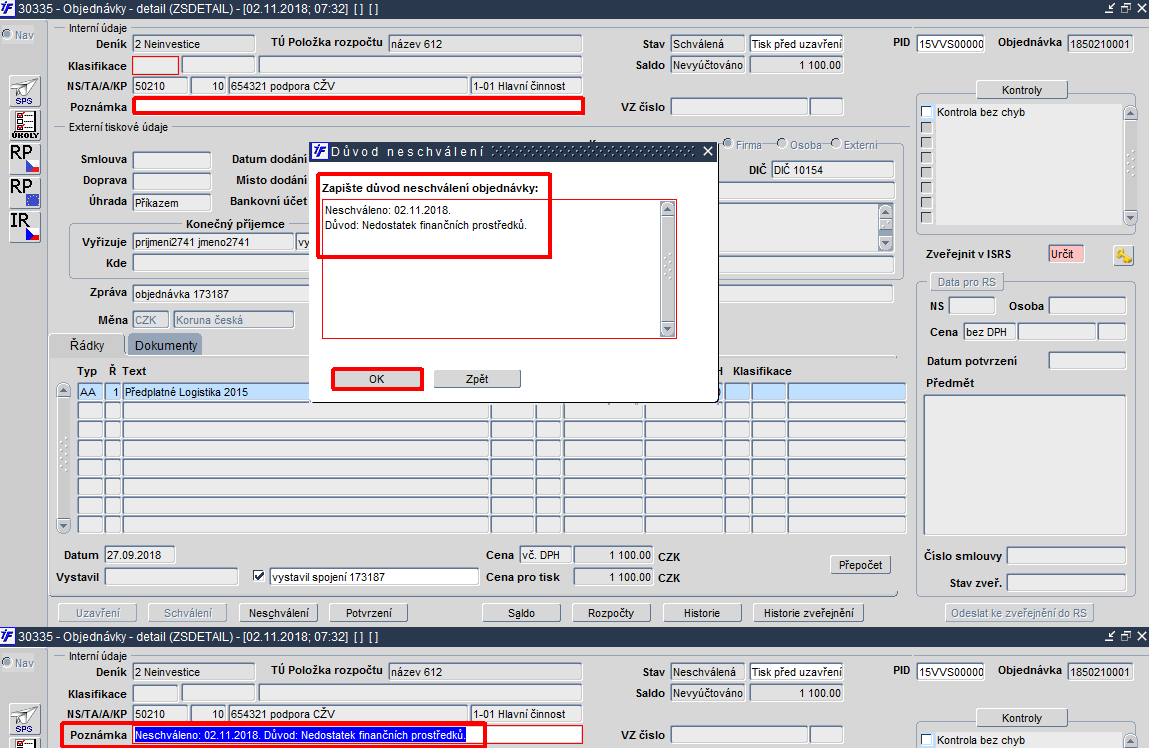Switch to the Řádky tab

pyautogui.click(x=86, y=345)
